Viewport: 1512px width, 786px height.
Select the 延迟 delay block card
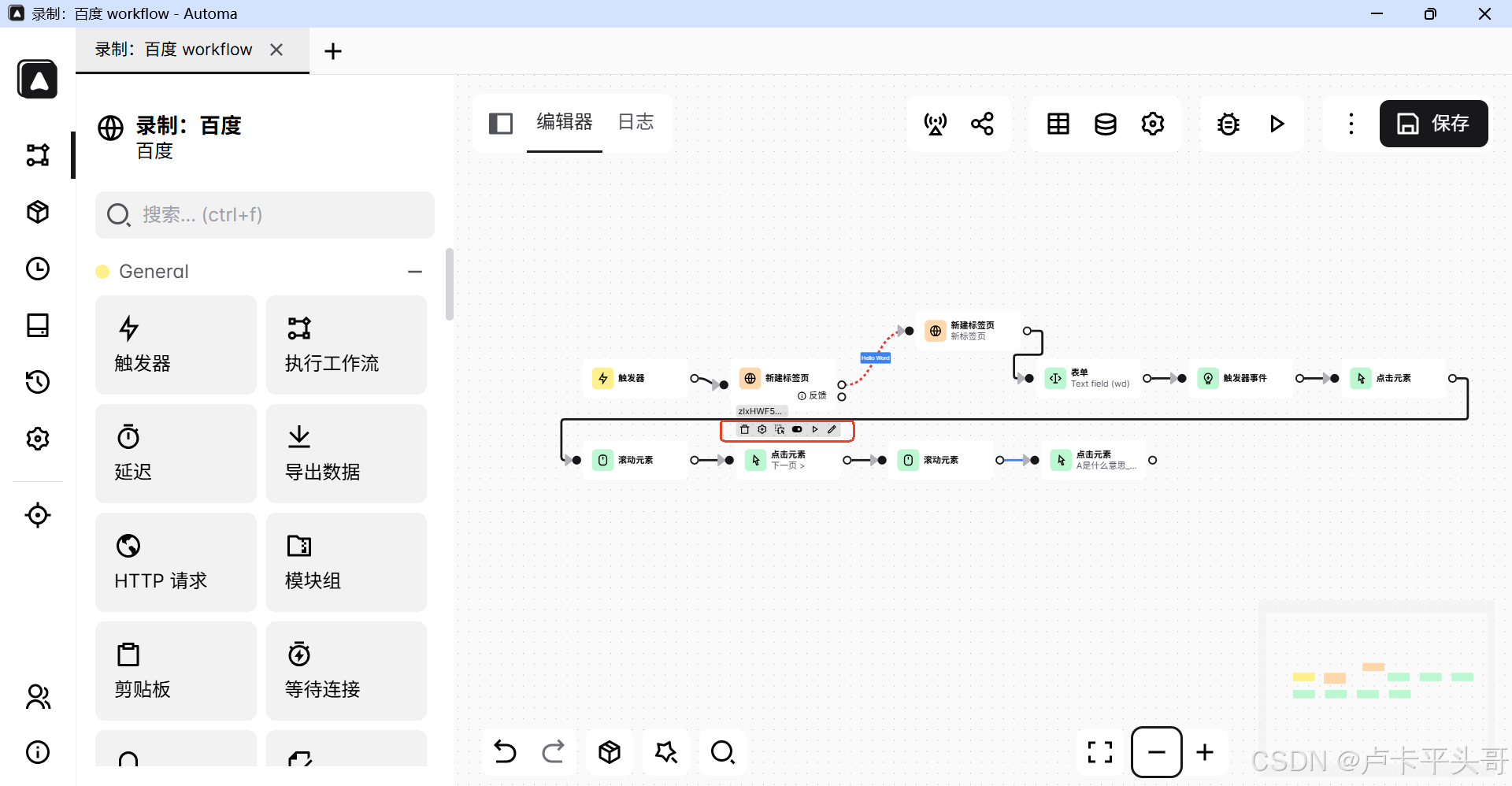[x=176, y=454]
